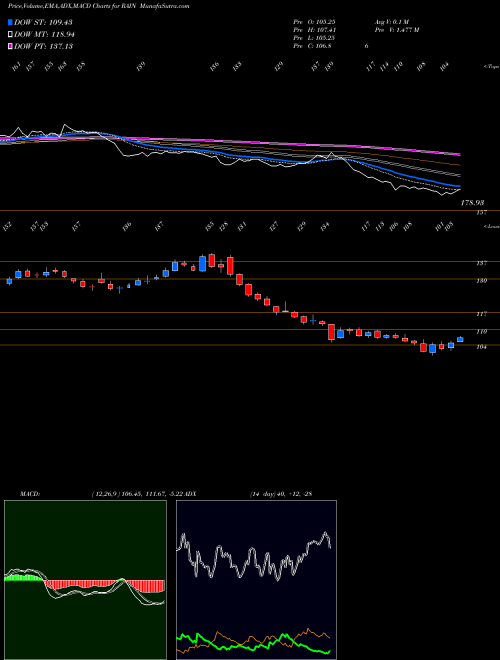Click the 101 value in the Lows row
This screenshot has width=500, height=660.
tap(439, 226)
